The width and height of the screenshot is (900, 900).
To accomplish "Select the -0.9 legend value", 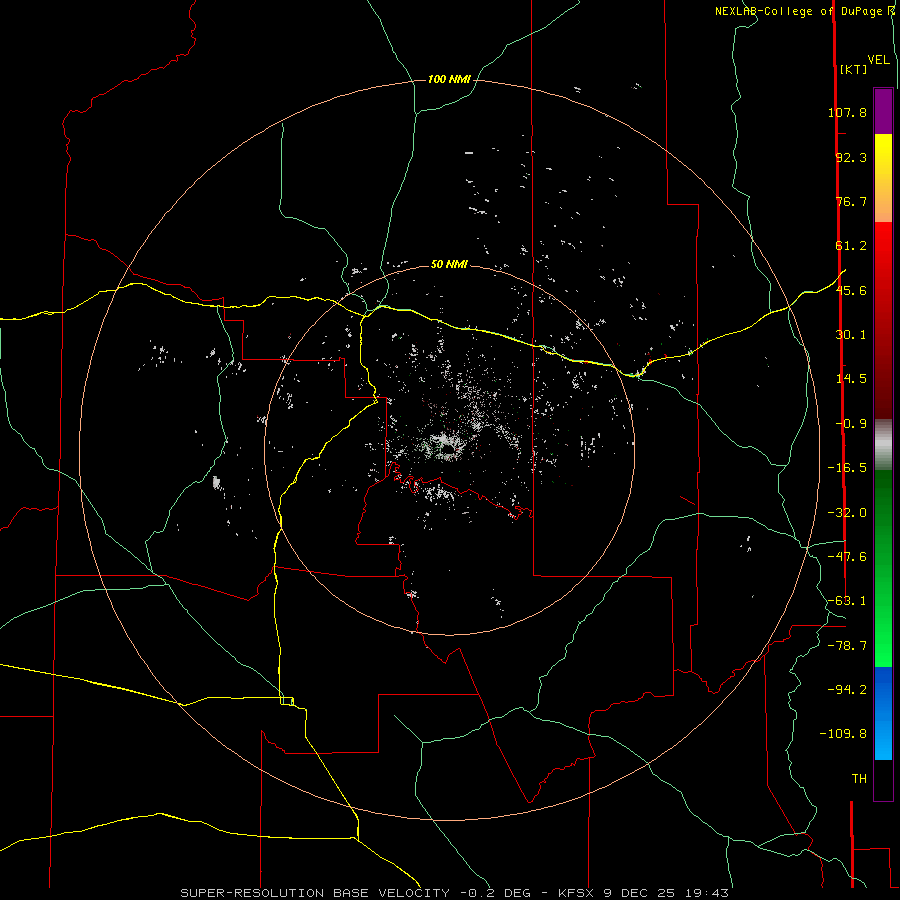I will (x=851, y=424).
